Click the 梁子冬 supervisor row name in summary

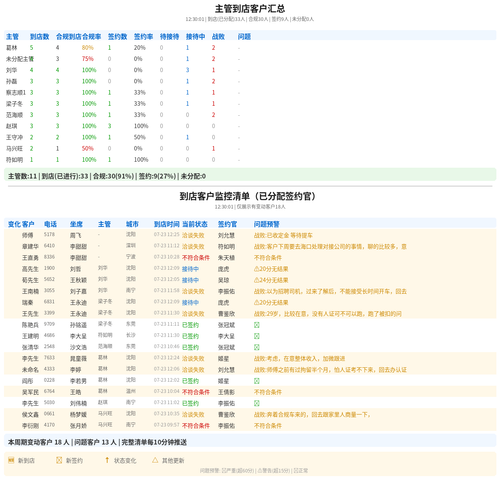(14, 104)
